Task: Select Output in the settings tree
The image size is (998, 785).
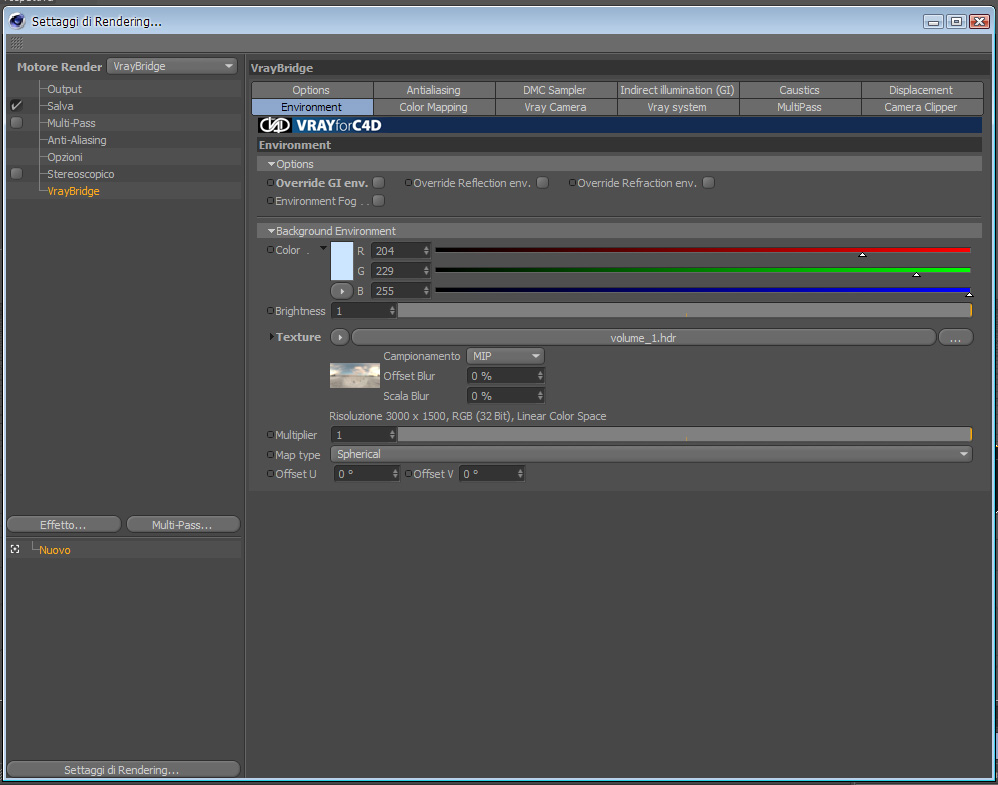Action: coord(64,89)
